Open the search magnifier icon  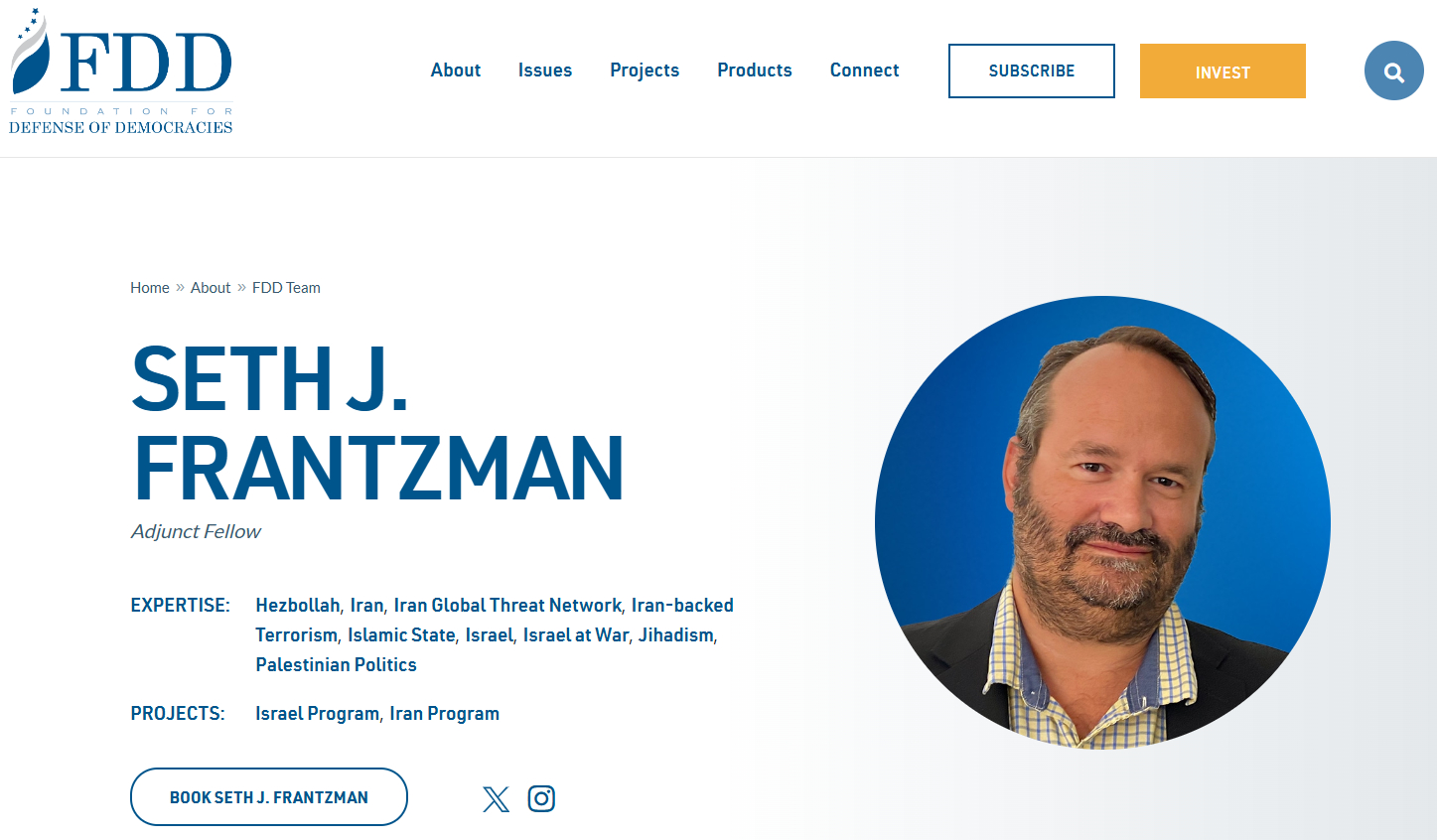pos(1394,70)
